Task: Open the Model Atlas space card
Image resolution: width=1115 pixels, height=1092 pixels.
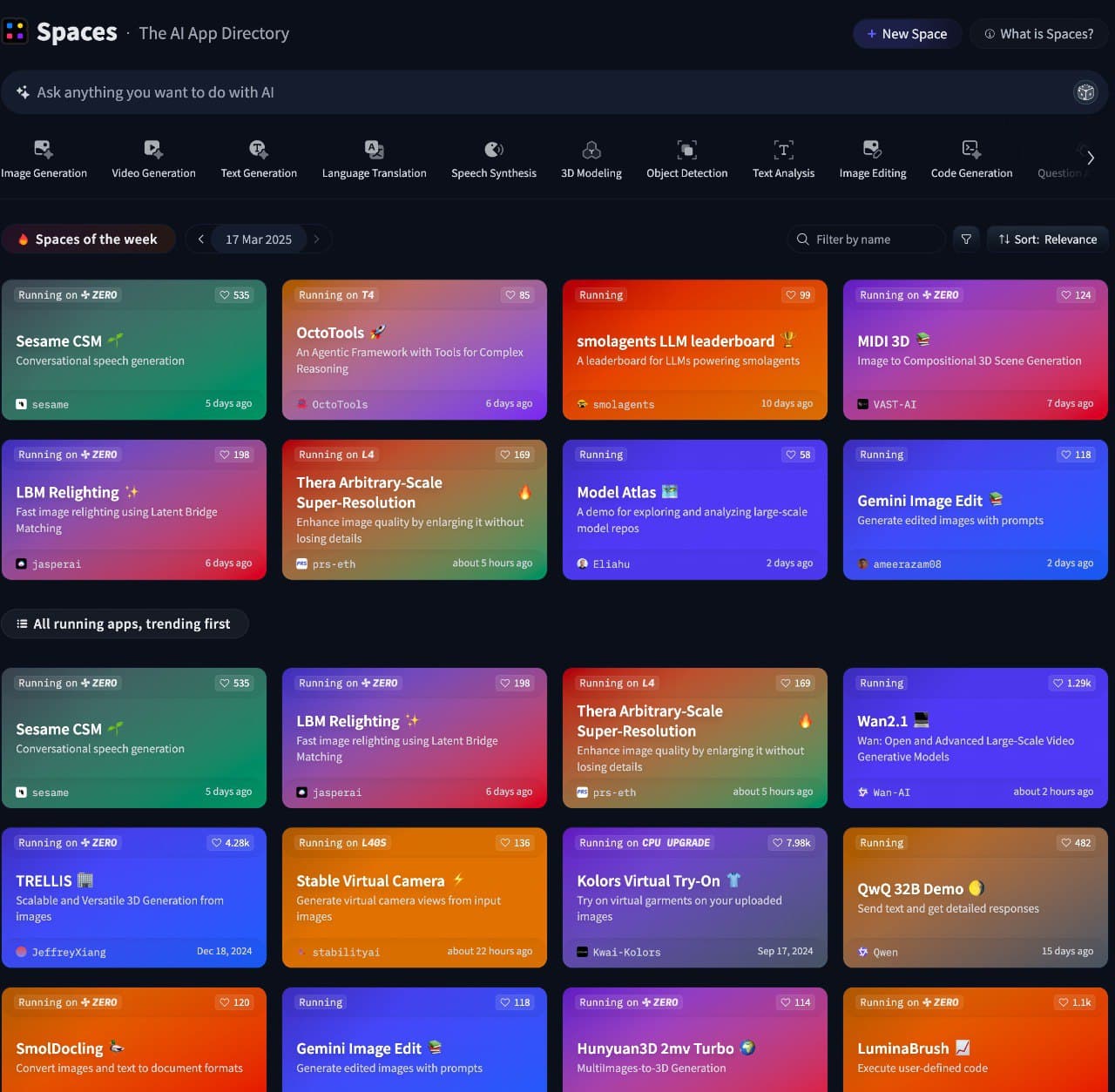Action: click(695, 509)
